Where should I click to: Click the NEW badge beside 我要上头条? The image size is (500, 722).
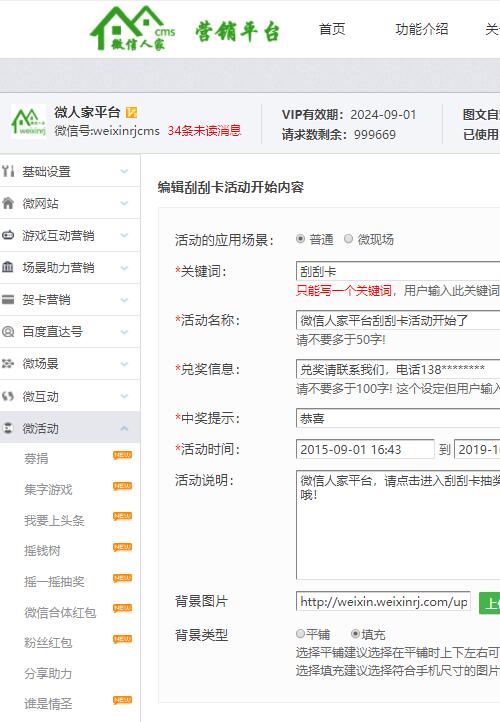[122, 517]
